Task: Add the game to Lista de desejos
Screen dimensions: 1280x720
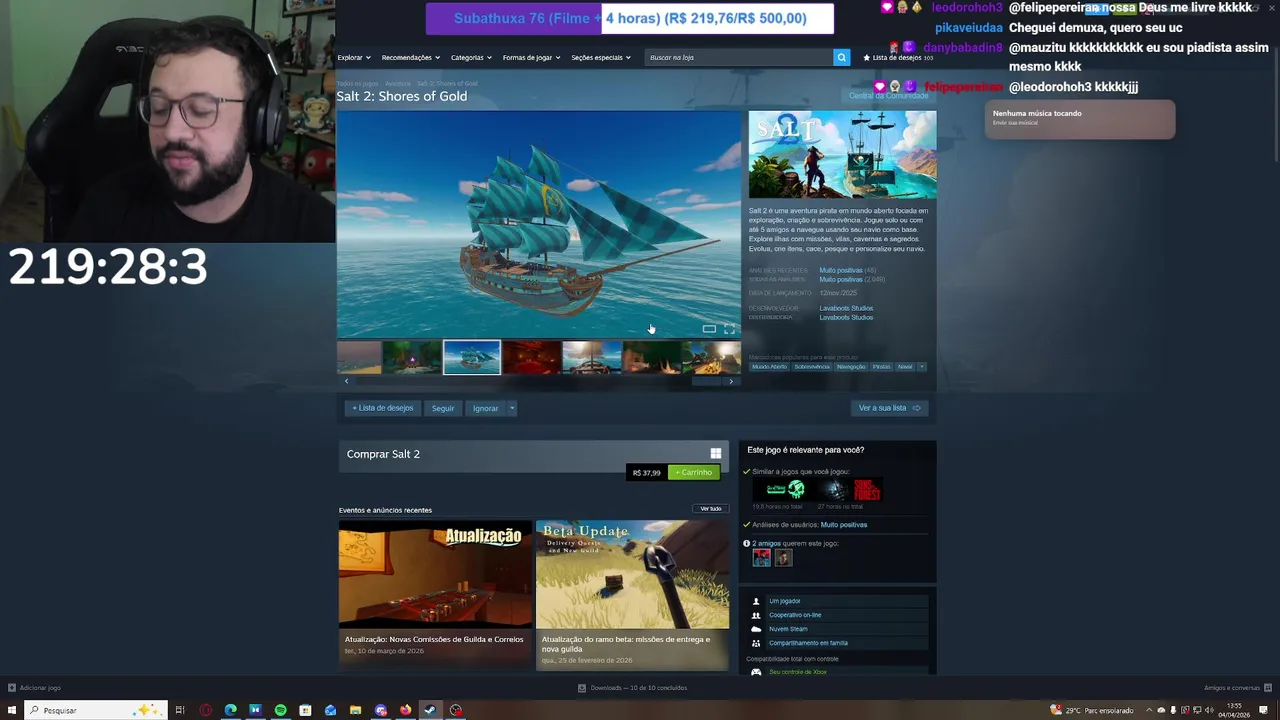Action: [x=383, y=408]
